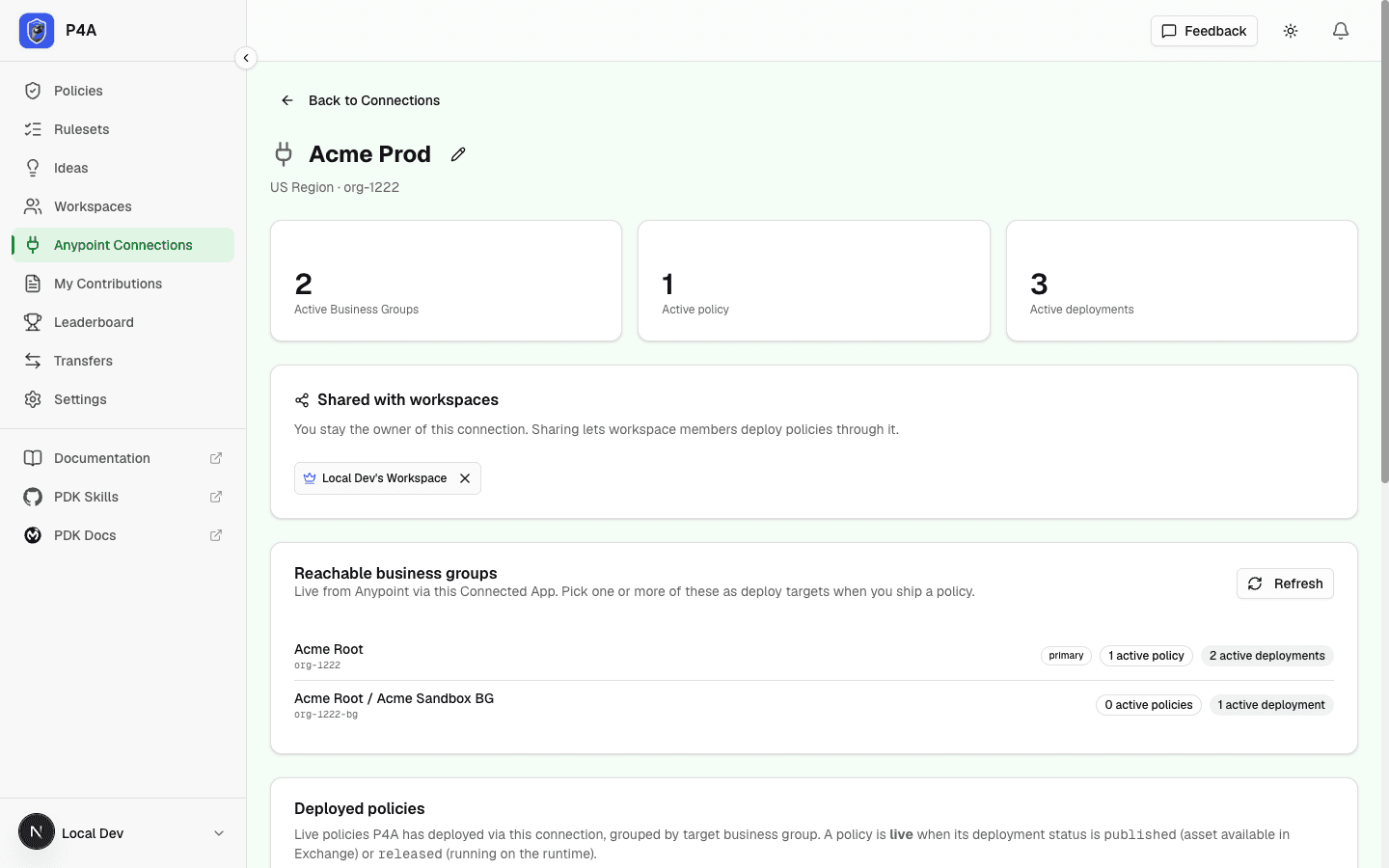The image size is (1389, 868).
Task: Click the '2 active deployments' badge
Action: click(x=1267, y=656)
